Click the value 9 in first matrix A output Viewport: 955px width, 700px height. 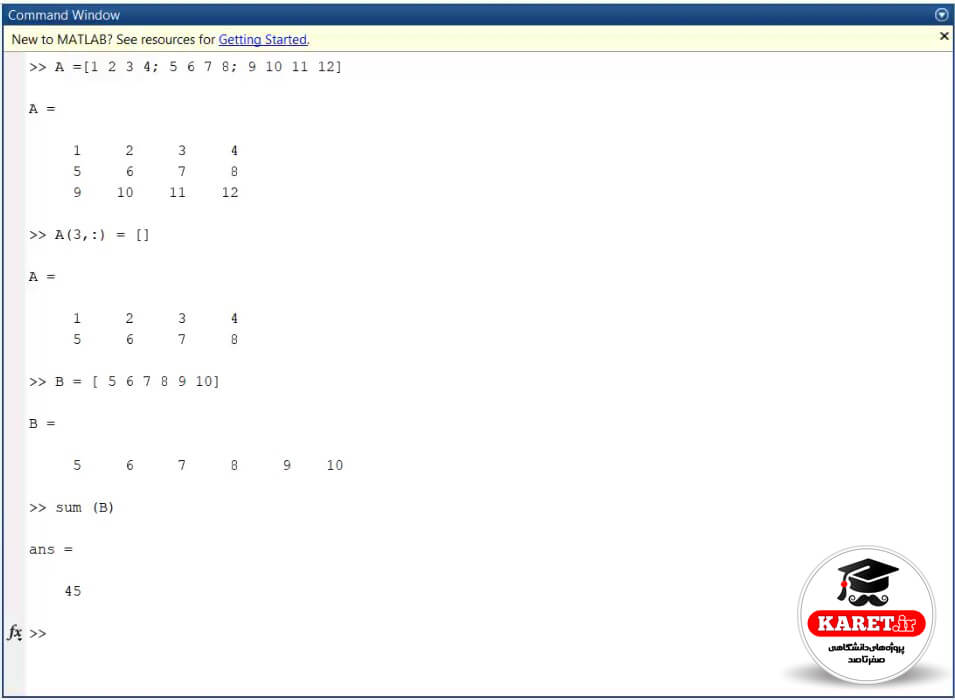[77, 193]
